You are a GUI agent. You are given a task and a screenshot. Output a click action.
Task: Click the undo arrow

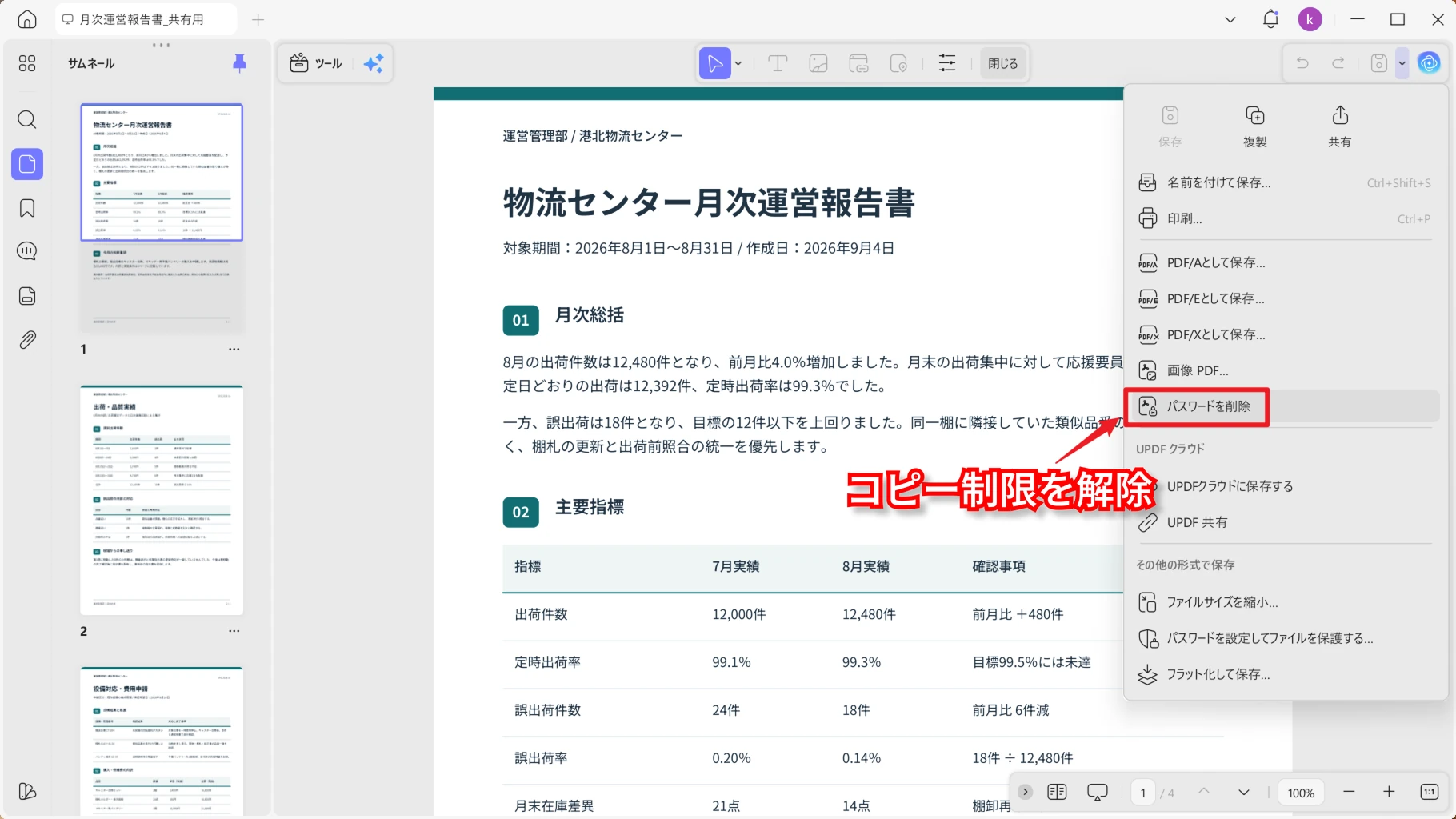point(1302,63)
